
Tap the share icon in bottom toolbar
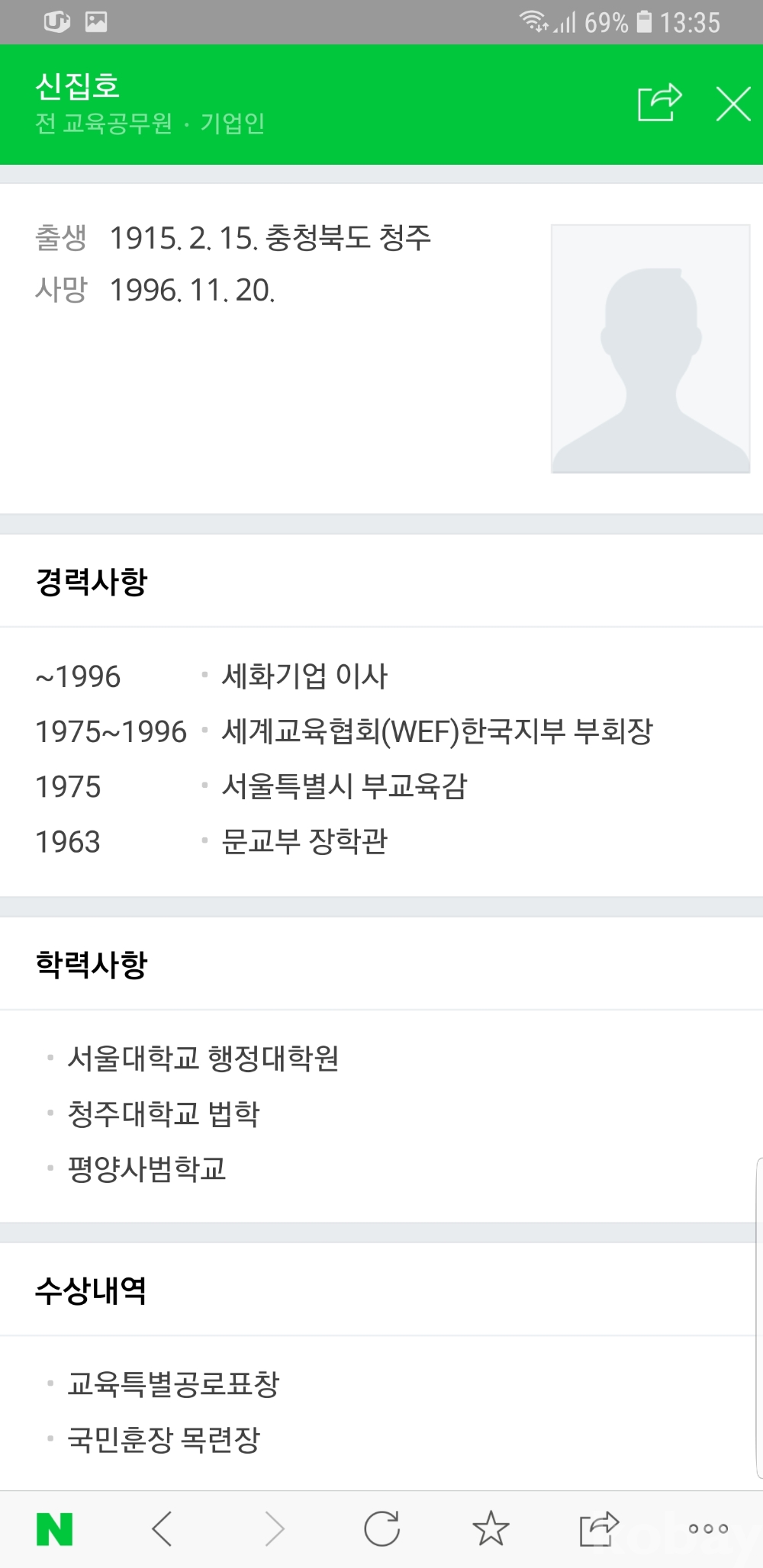point(598,1528)
